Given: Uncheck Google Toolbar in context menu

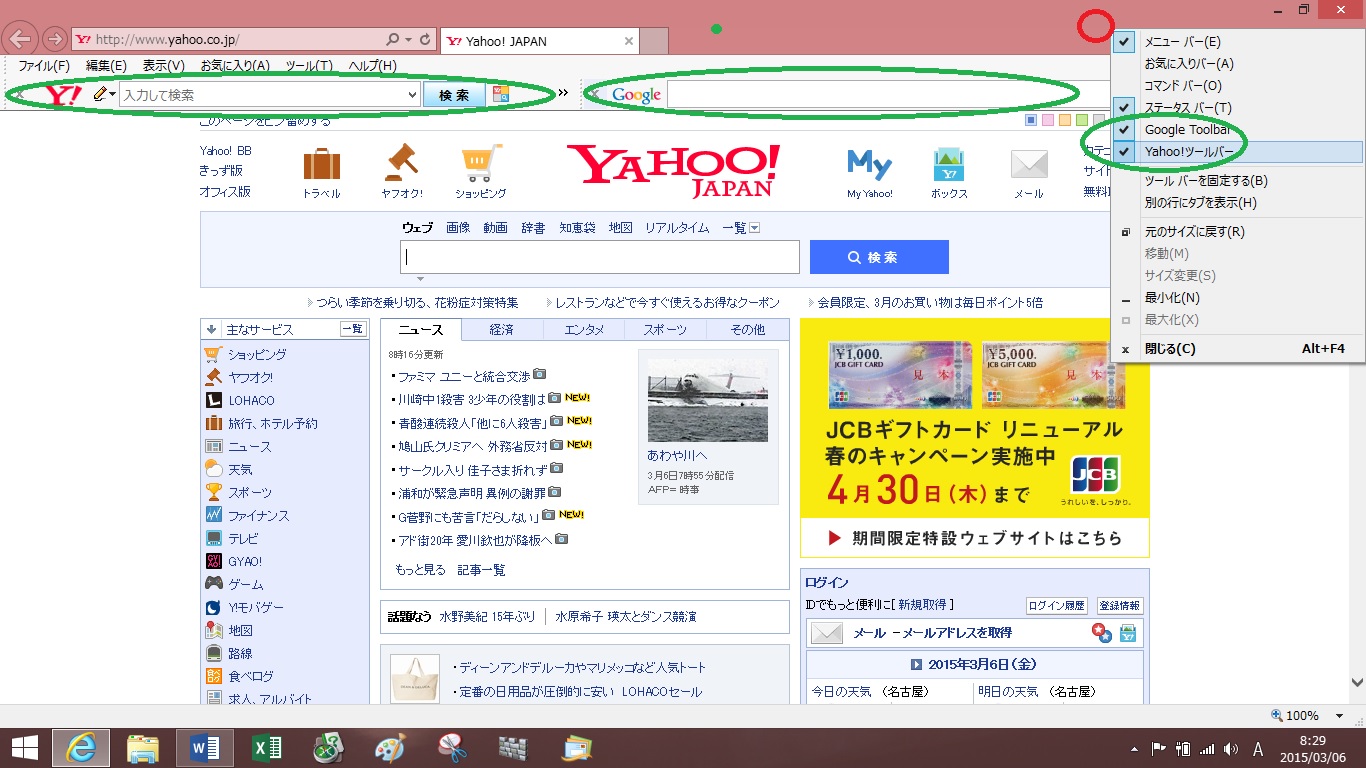Looking at the screenshot, I should click(x=1237, y=130).
